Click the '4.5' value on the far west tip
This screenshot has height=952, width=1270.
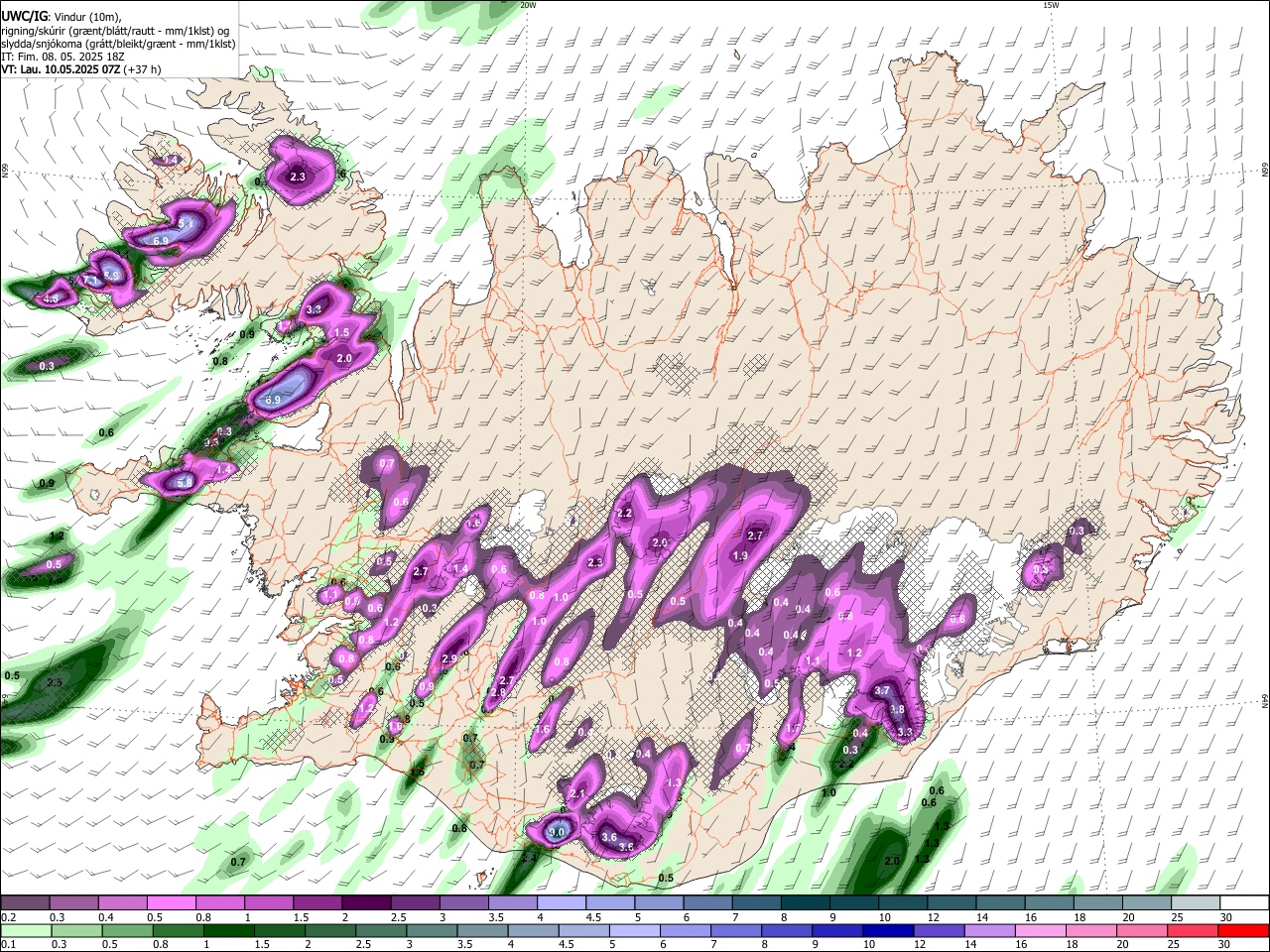pyautogui.click(x=51, y=298)
